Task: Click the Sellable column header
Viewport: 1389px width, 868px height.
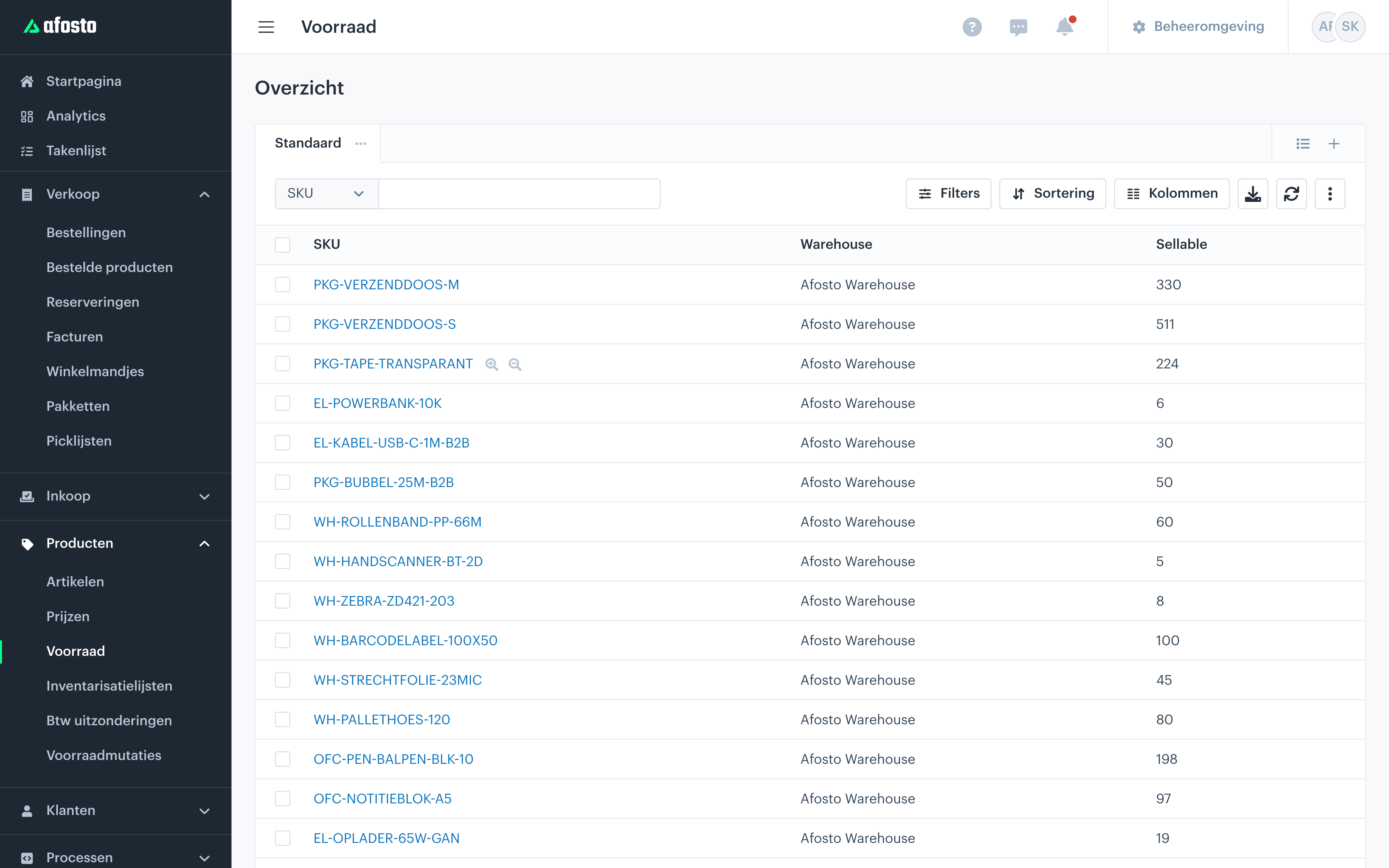Action: click(x=1181, y=245)
